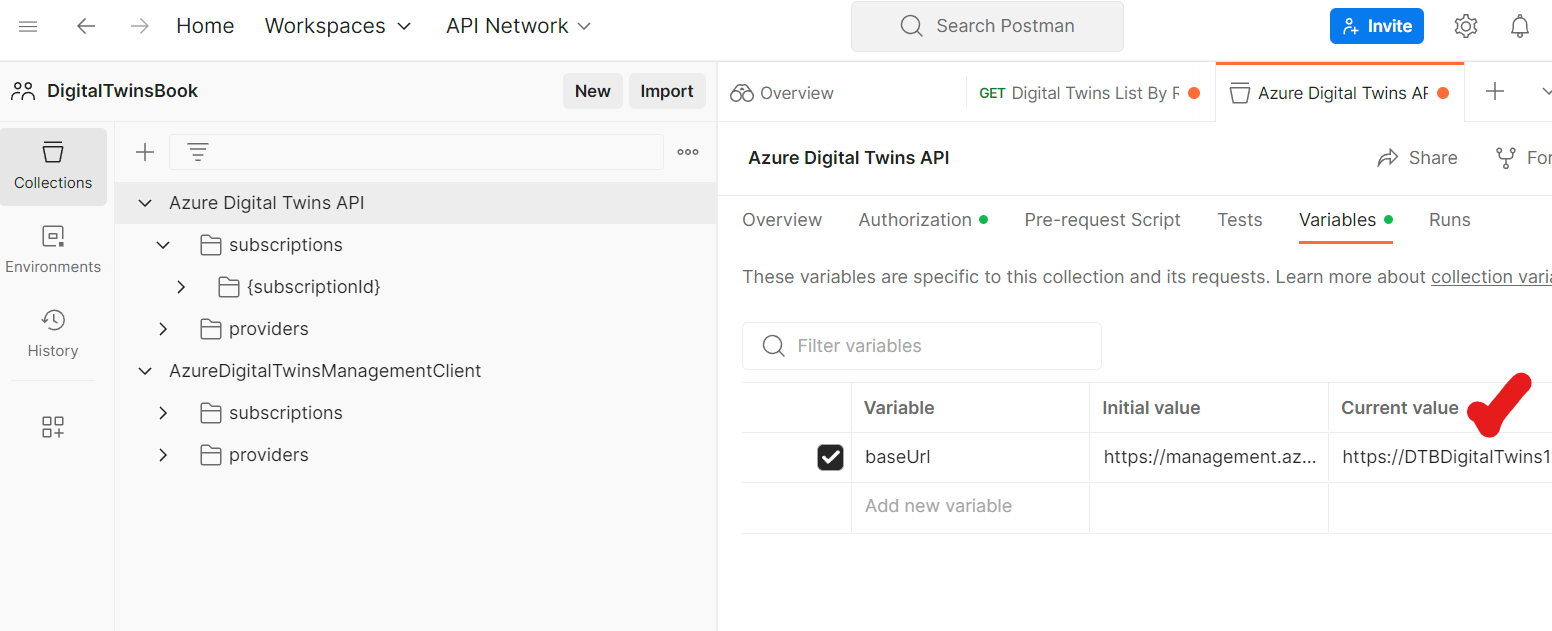Click the {subscriptionId} folder icon
Screen dimensions: 1552x631
click(229, 287)
